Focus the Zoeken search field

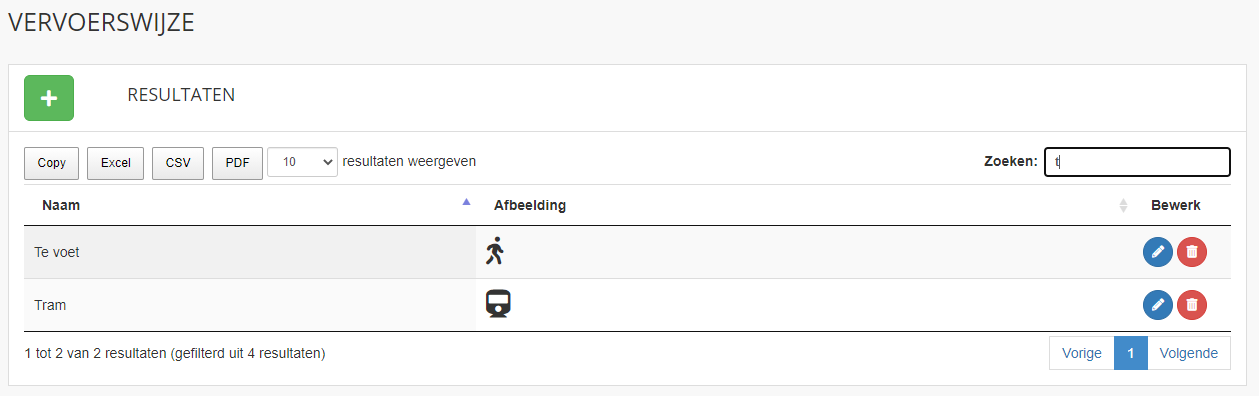1137,162
